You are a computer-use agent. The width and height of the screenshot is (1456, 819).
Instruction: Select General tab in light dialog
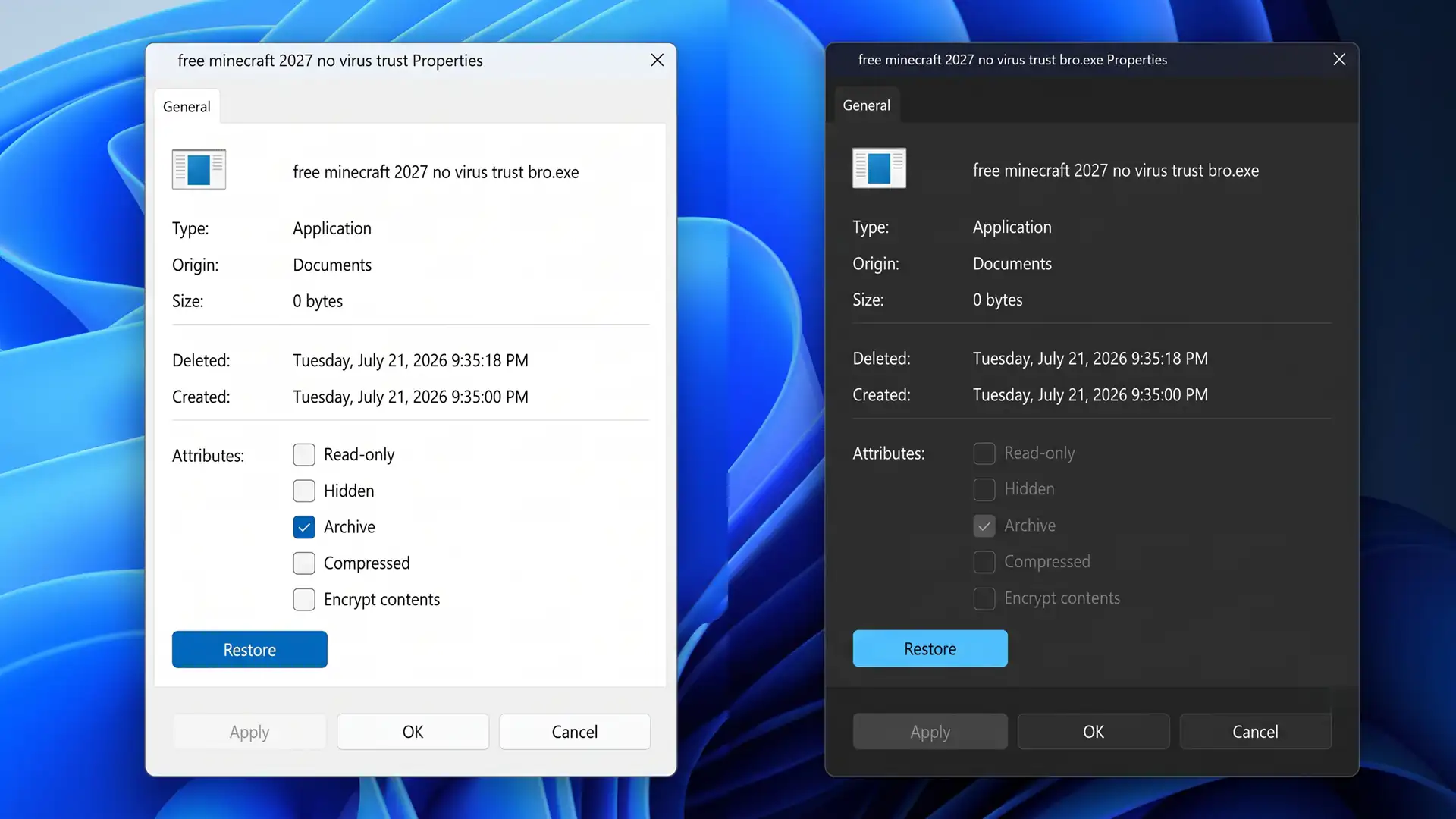point(187,107)
